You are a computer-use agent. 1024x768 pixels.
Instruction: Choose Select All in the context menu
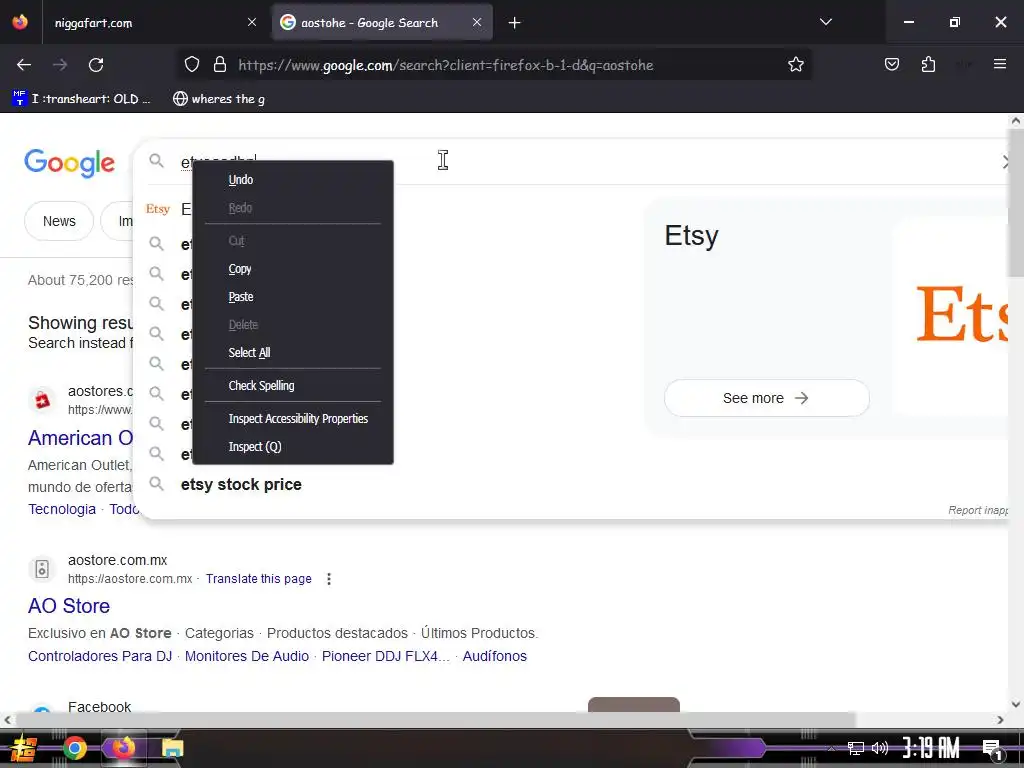click(293, 353)
